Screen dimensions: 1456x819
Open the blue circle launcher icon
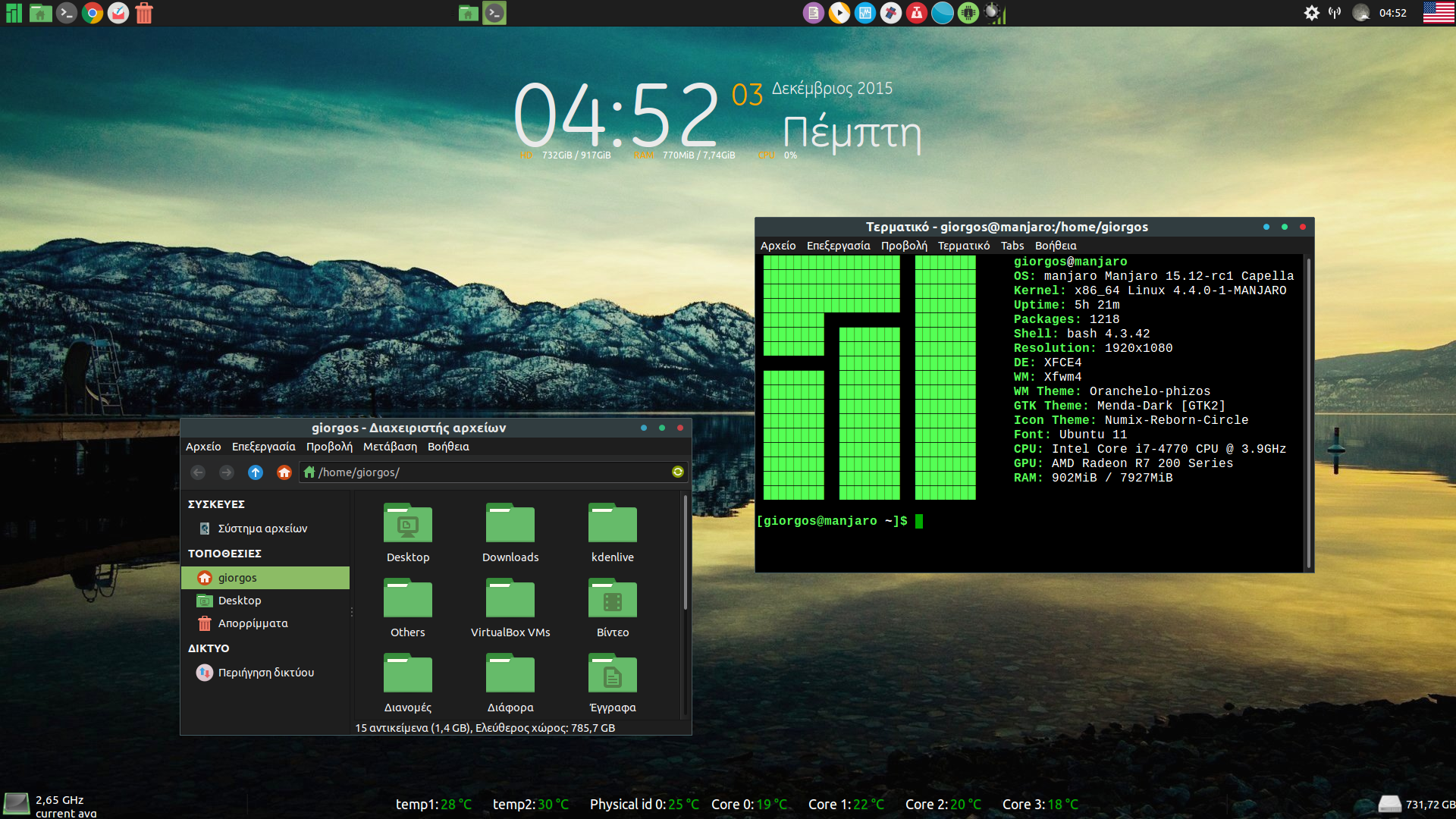[x=943, y=13]
